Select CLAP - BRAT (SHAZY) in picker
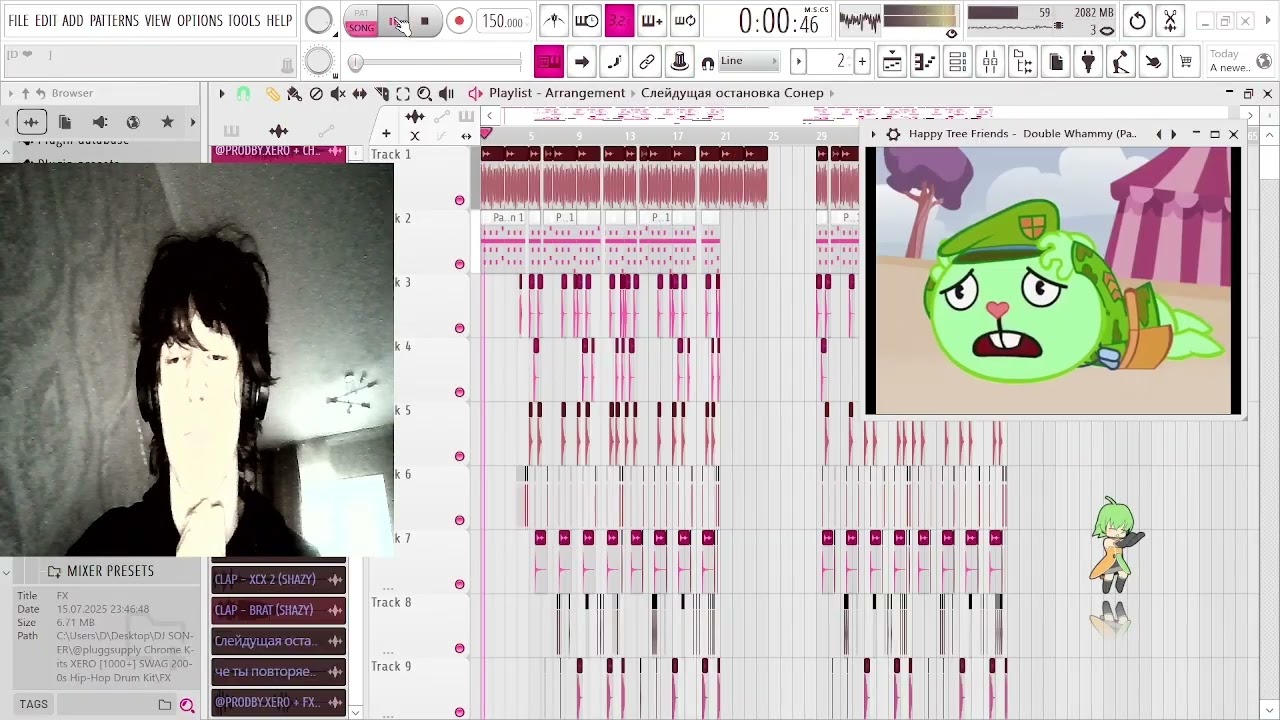Viewport: 1280px width, 720px height. pos(279,611)
